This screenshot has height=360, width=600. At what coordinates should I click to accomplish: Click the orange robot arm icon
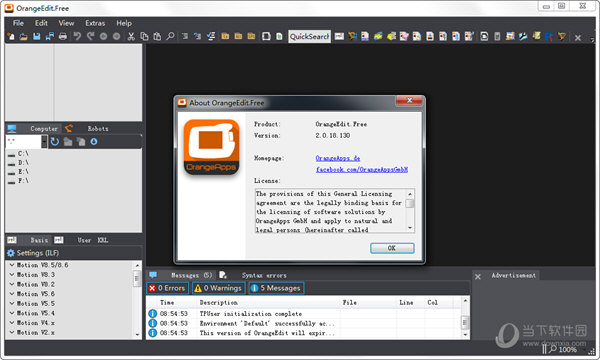69,128
